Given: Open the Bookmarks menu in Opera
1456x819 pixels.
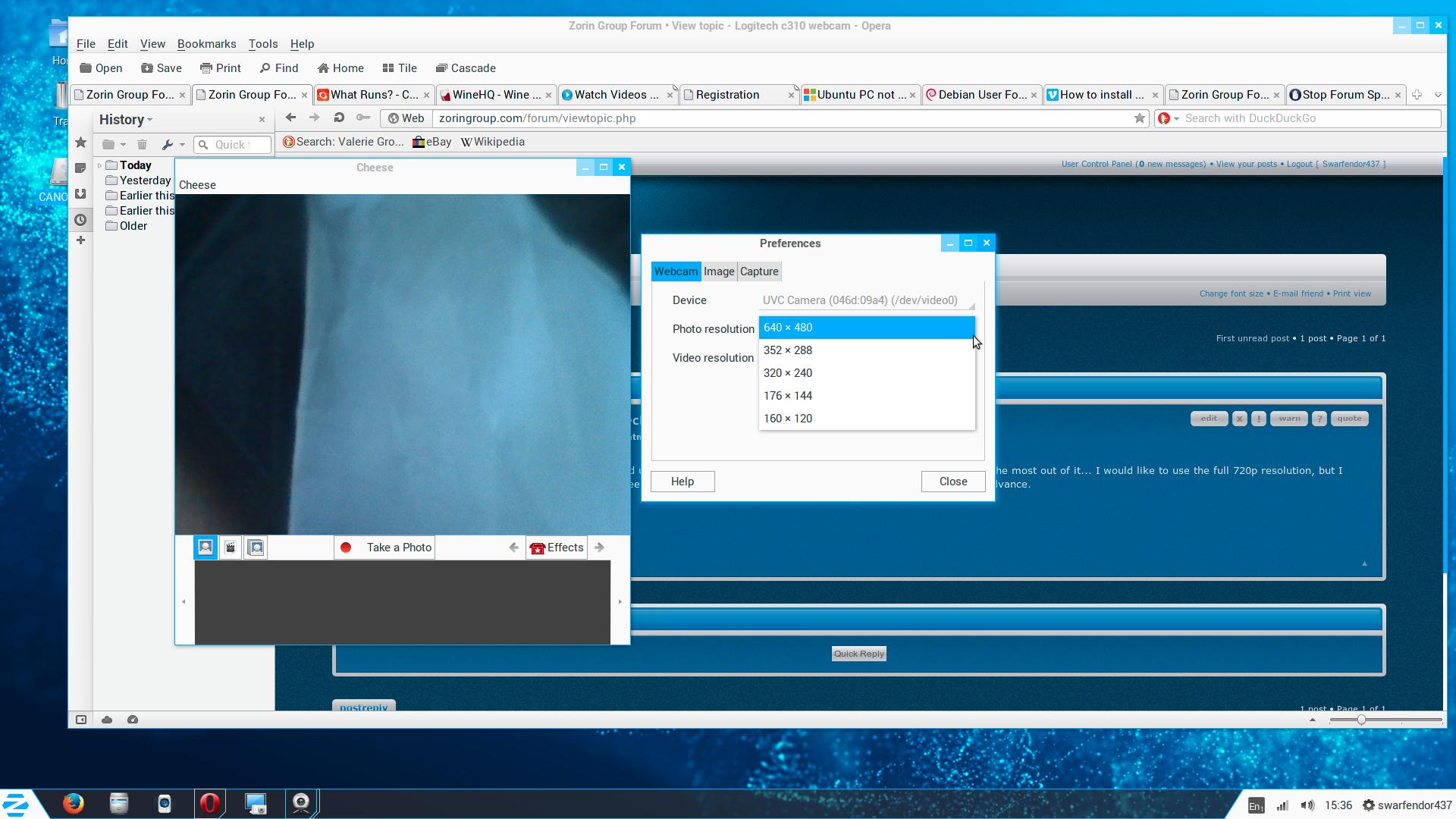Looking at the screenshot, I should click(206, 44).
